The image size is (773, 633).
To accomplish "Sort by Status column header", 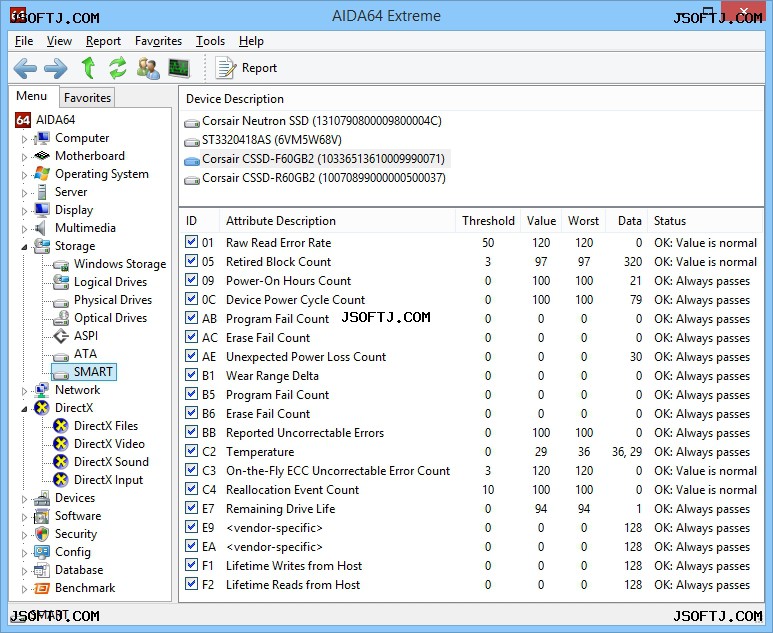I will tap(705, 221).
